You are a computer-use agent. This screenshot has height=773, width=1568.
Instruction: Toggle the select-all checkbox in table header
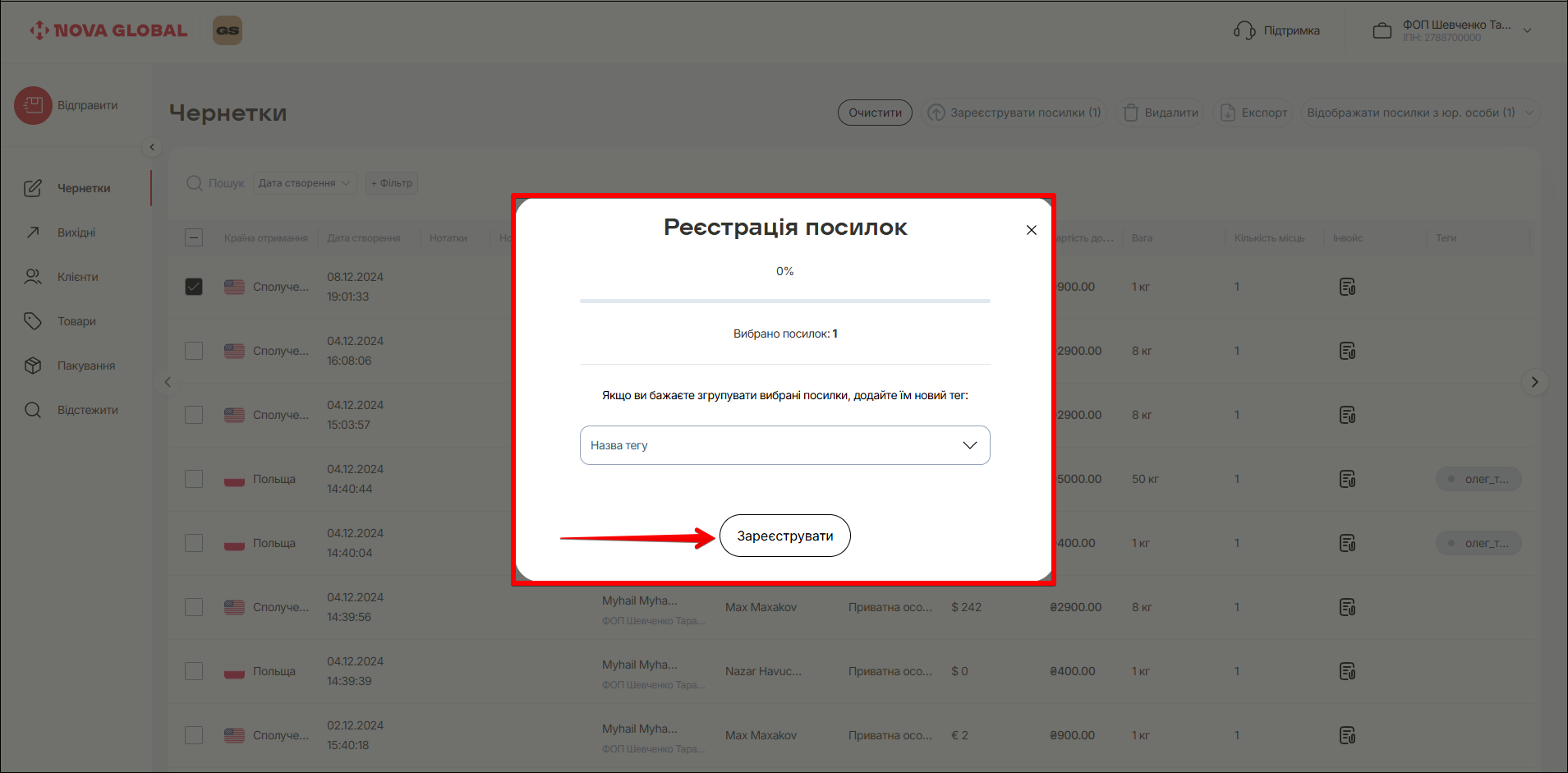click(x=194, y=238)
